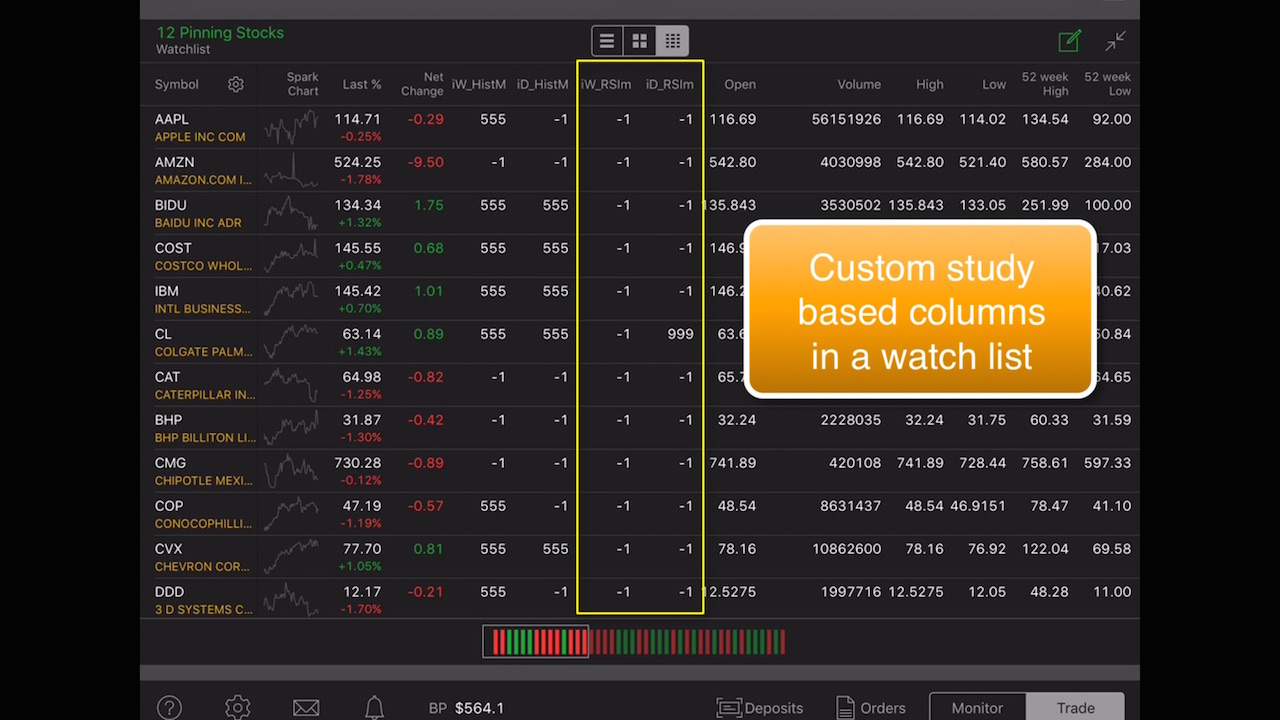Click the buying power $564.1 value
The image size is (1280, 720).
[479, 708]
